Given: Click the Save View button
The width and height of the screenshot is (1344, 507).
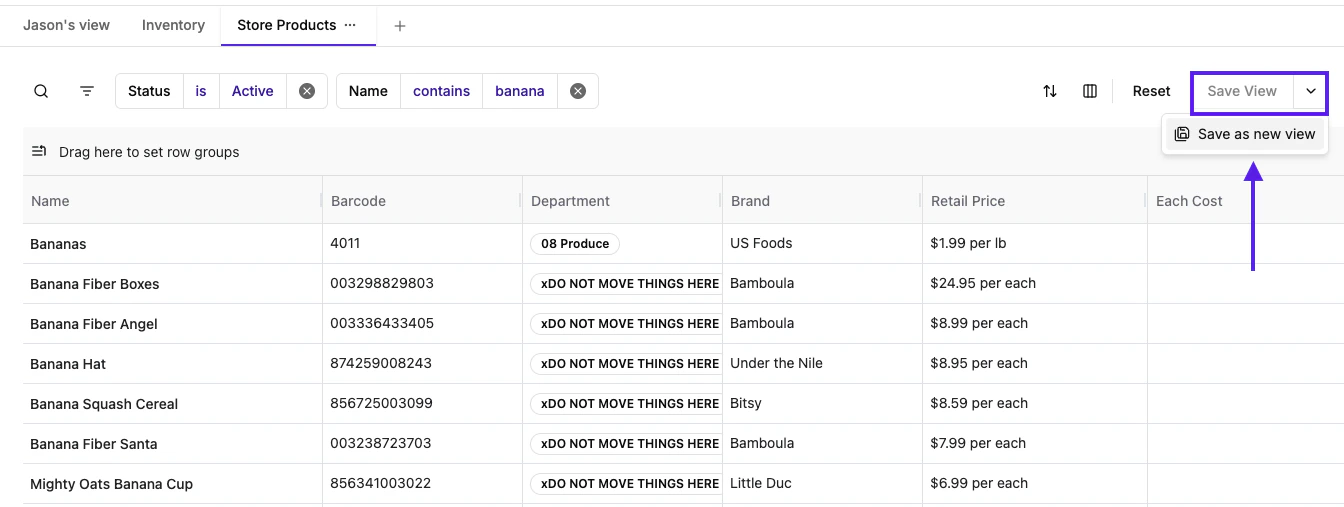Looking at the screenshot, I should coord(1242,91).
